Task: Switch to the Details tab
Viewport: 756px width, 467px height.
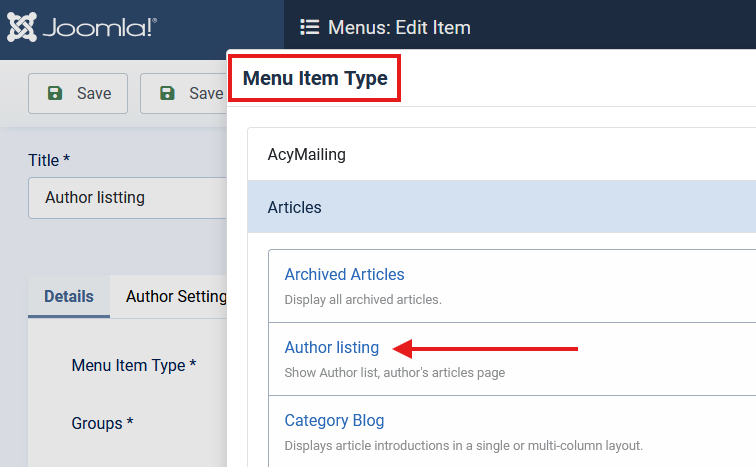Action: (69, 296)
